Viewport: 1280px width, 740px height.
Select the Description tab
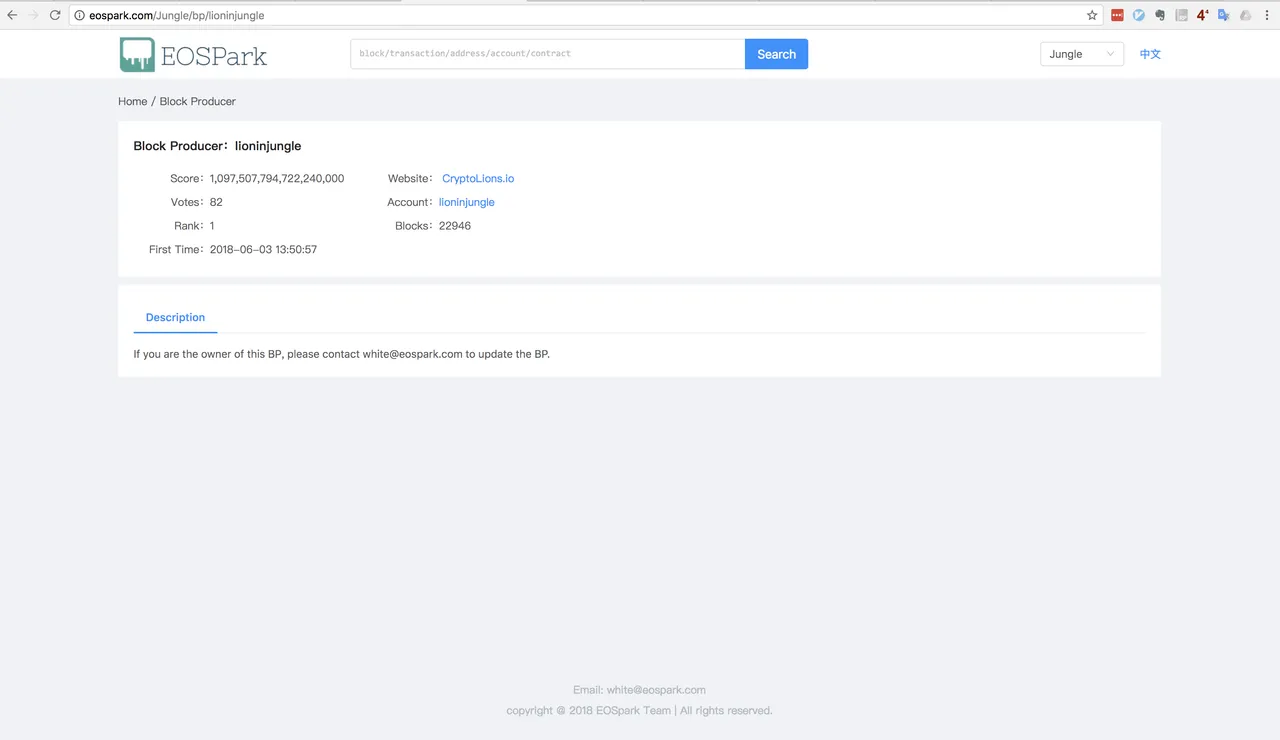[x=175, y=317]
